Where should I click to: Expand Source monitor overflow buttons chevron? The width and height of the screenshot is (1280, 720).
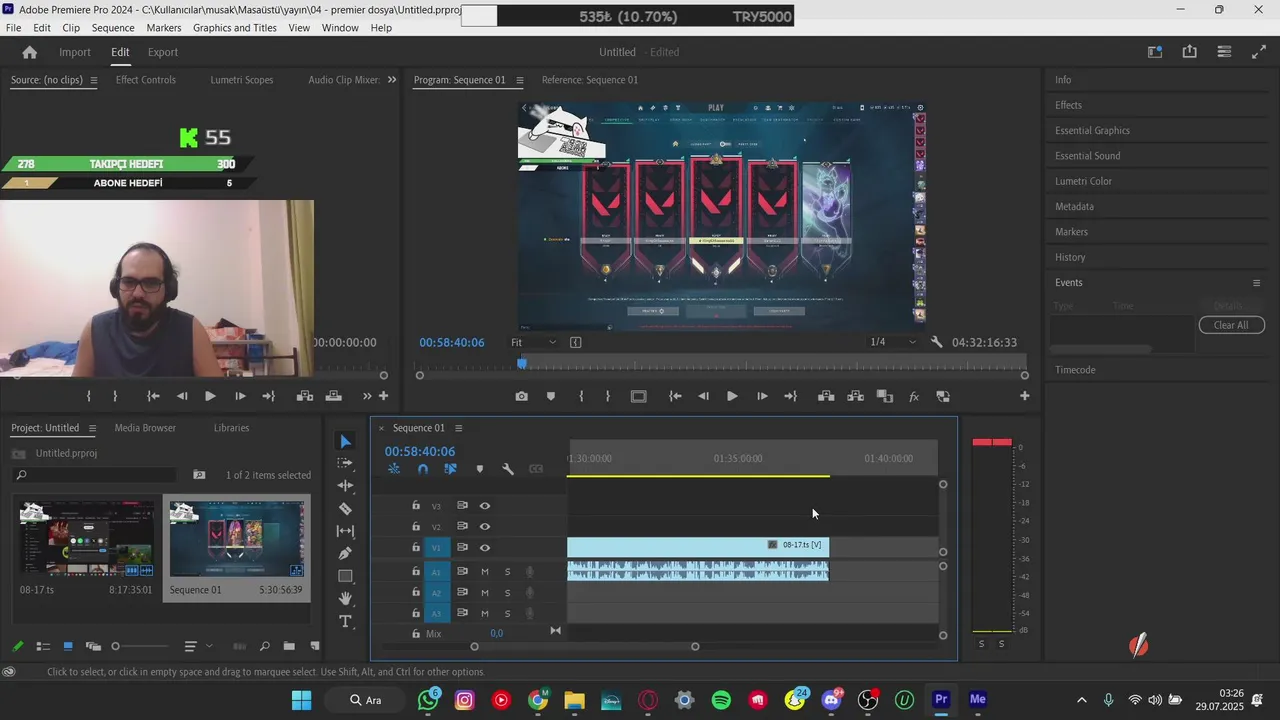[367, 396]
